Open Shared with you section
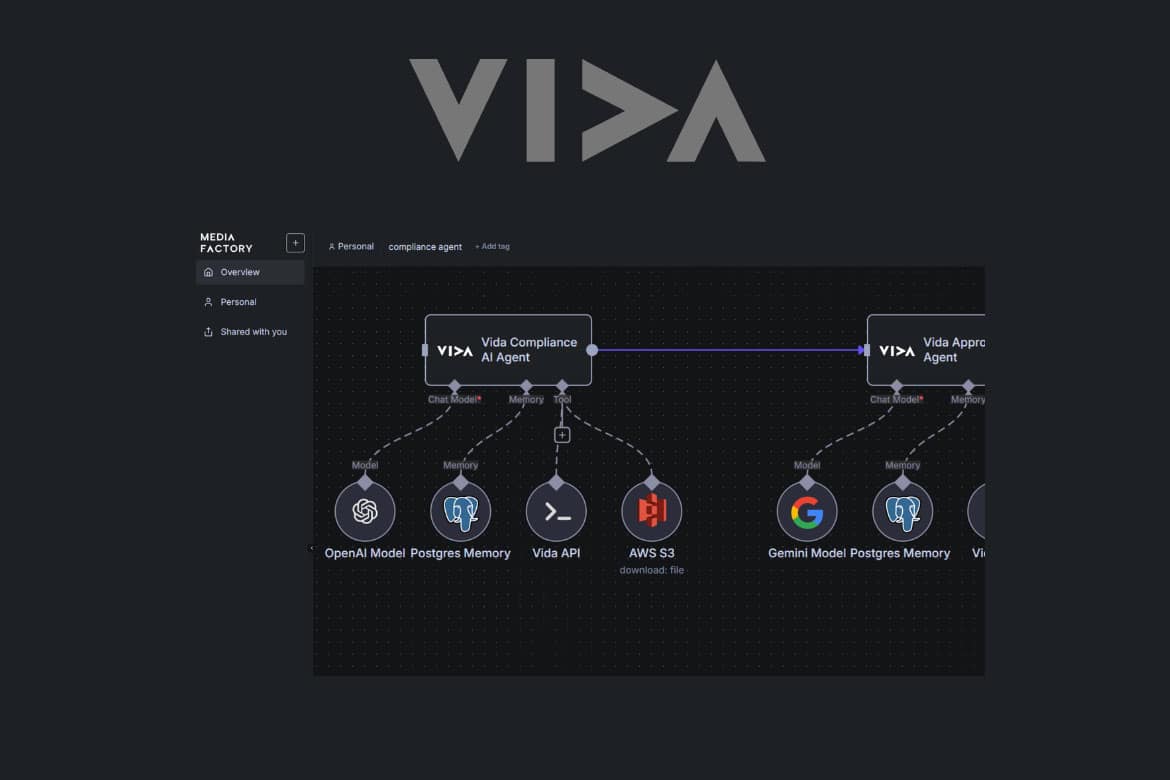The image size is (1170, 780). pos(250,332)
